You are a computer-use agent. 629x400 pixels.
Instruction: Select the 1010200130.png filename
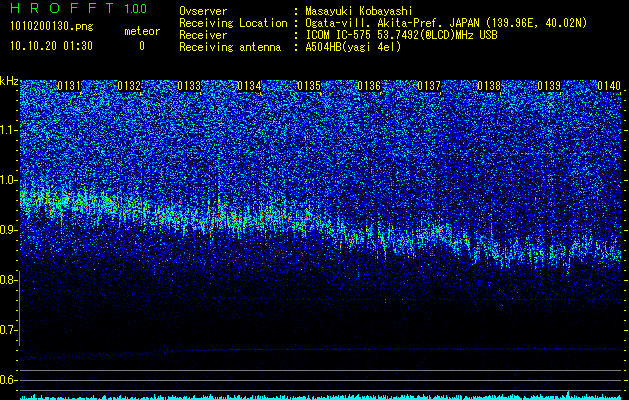49,27
